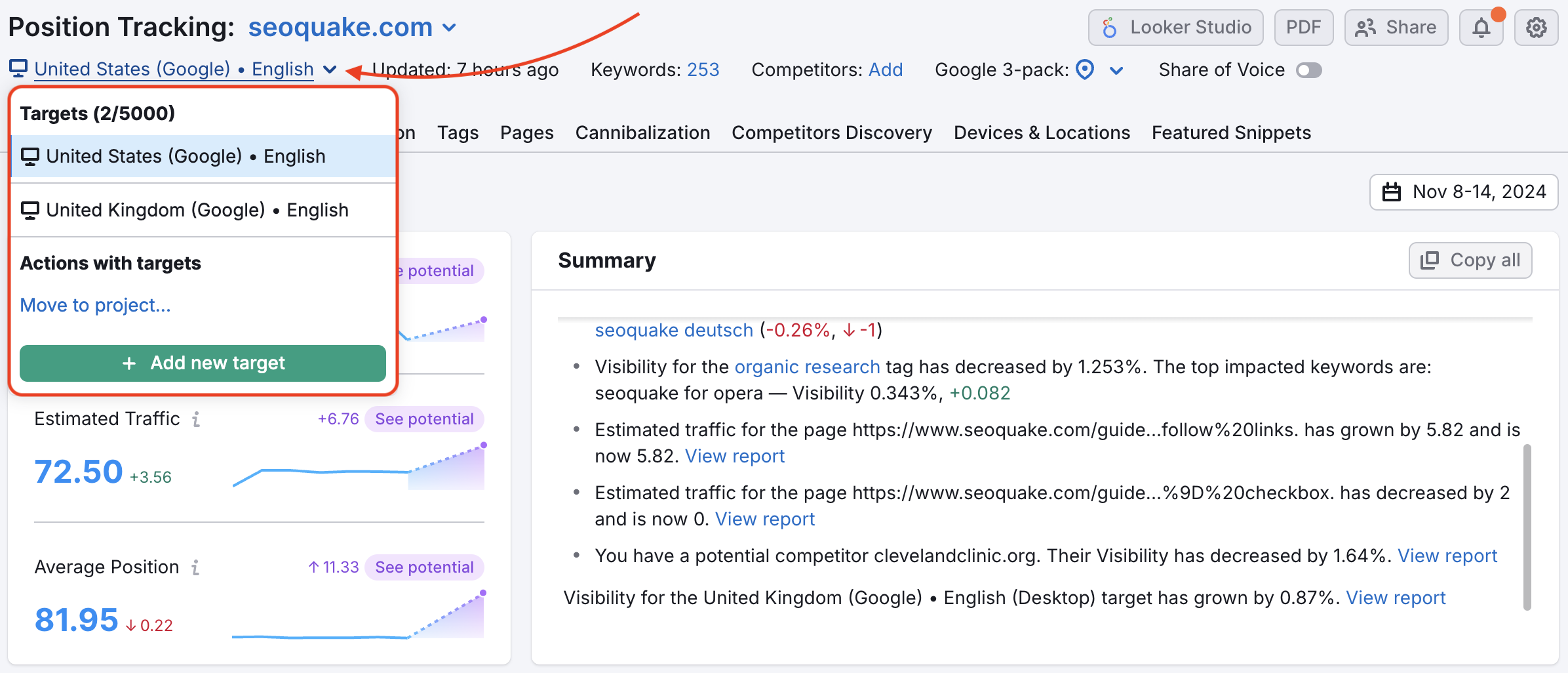Open Looker Studio export button

tap(1176, 28)
